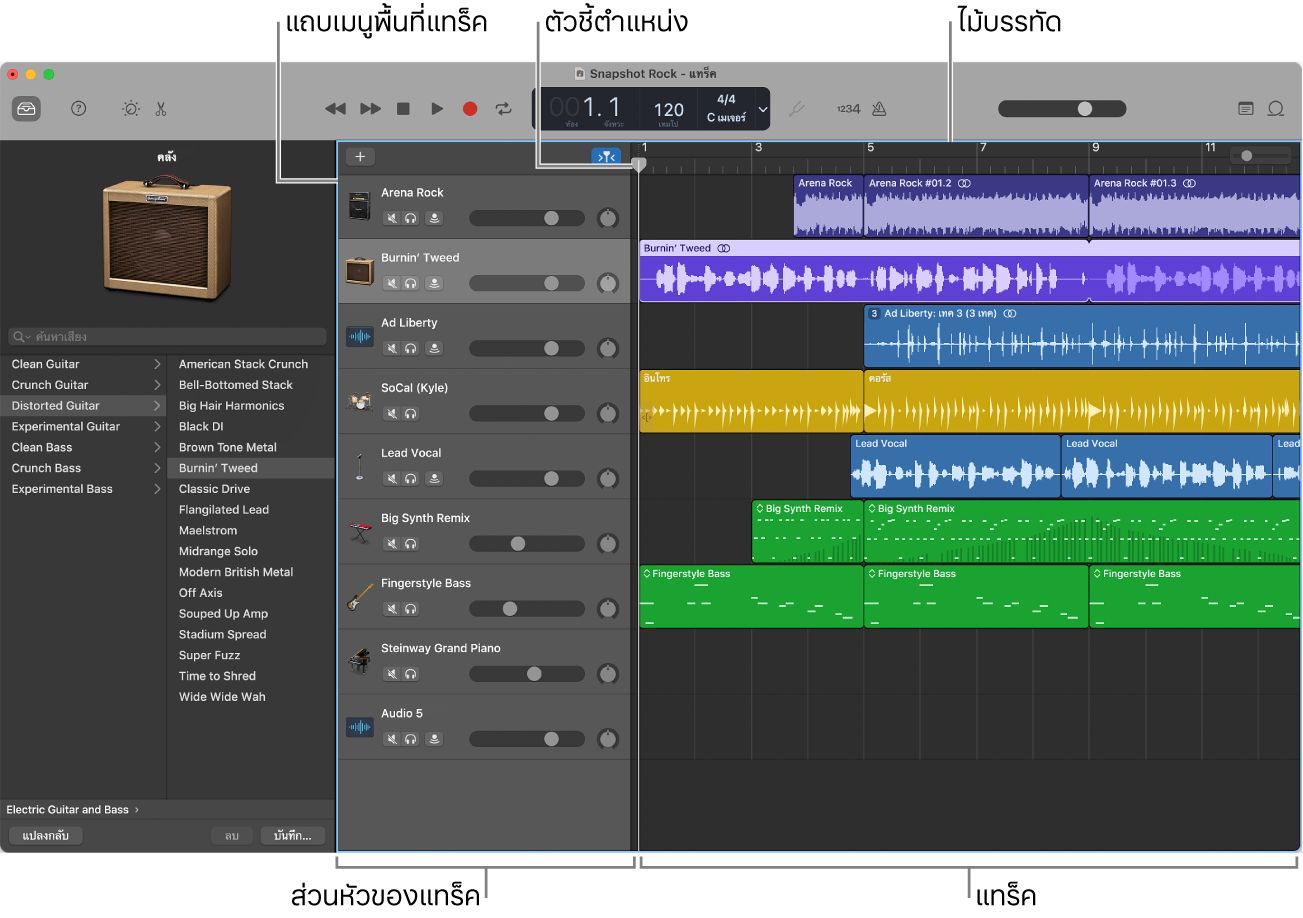The width and height of the screenshot is (1303, 918).
Task: Open the Editors scissors button
Action: click(x=160, y=109)
